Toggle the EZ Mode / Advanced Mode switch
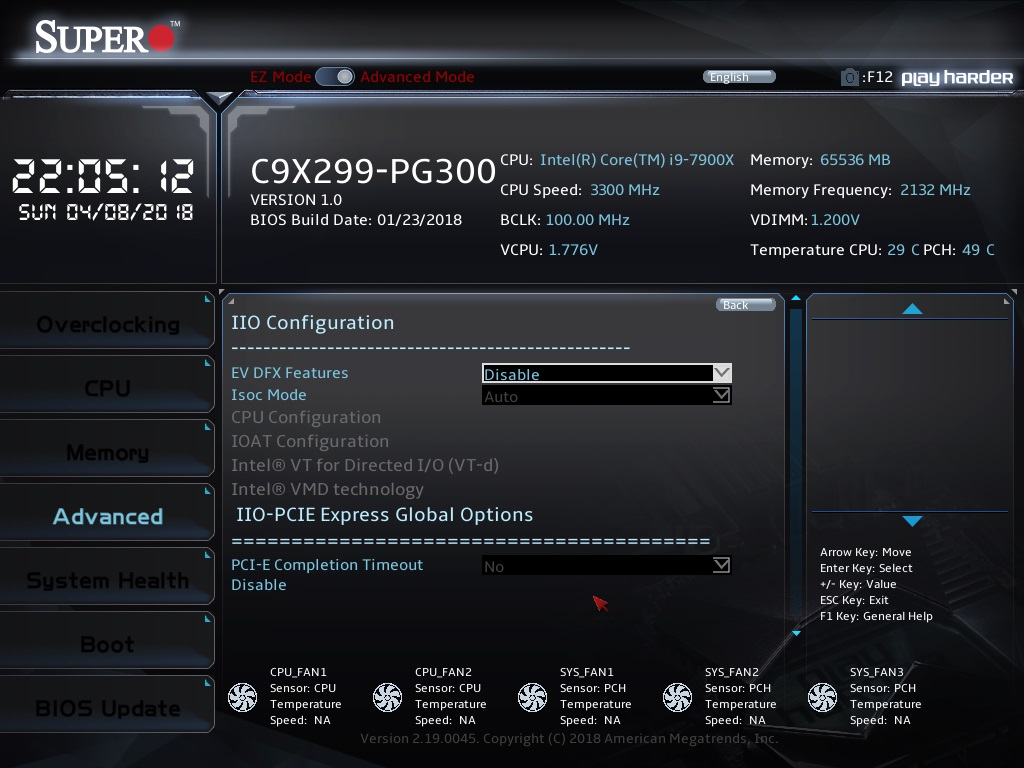Screen dimensions: 1024x768 [335, 77]
